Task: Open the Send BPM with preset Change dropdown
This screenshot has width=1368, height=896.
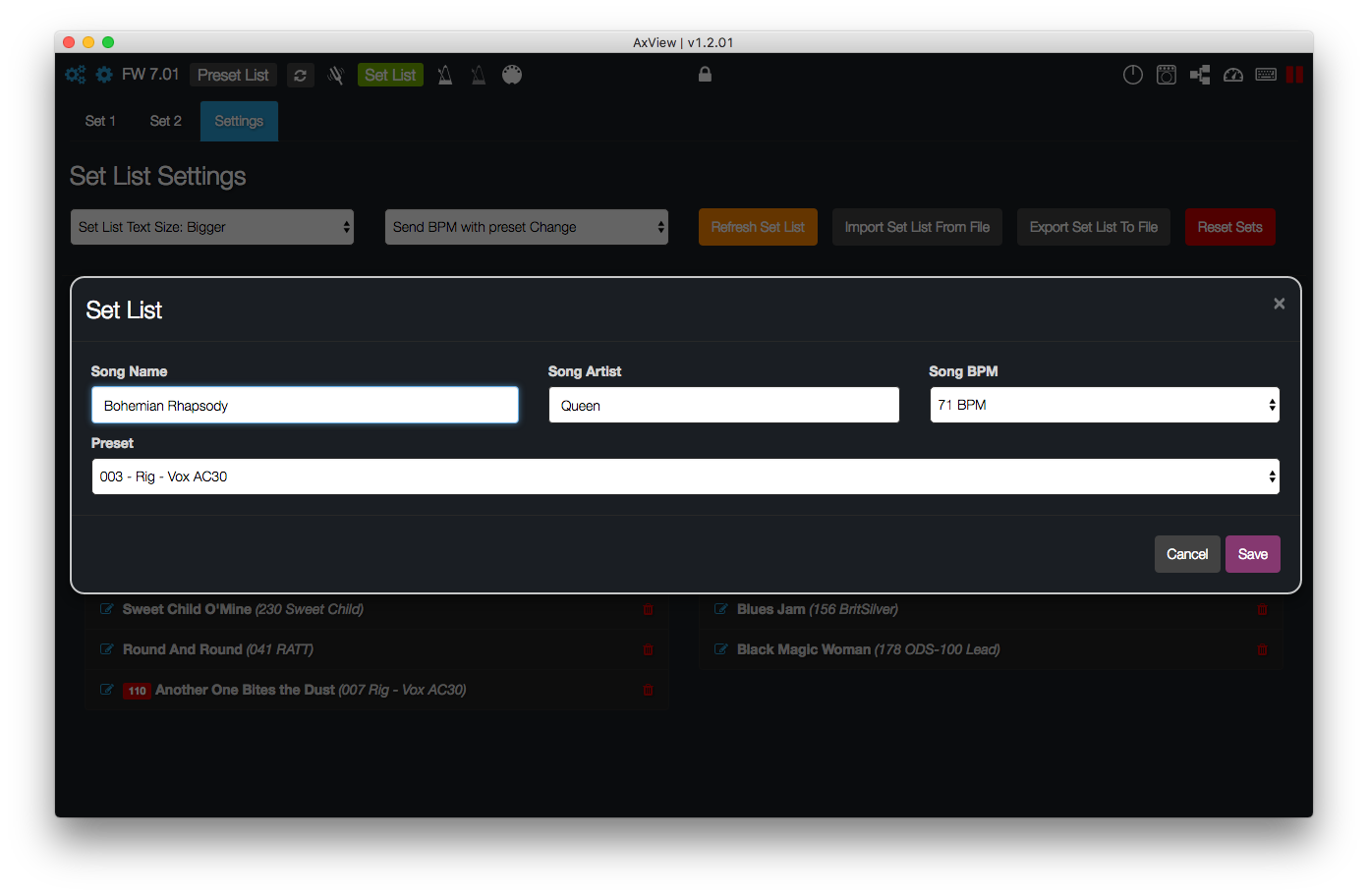Action: [526, 227]
